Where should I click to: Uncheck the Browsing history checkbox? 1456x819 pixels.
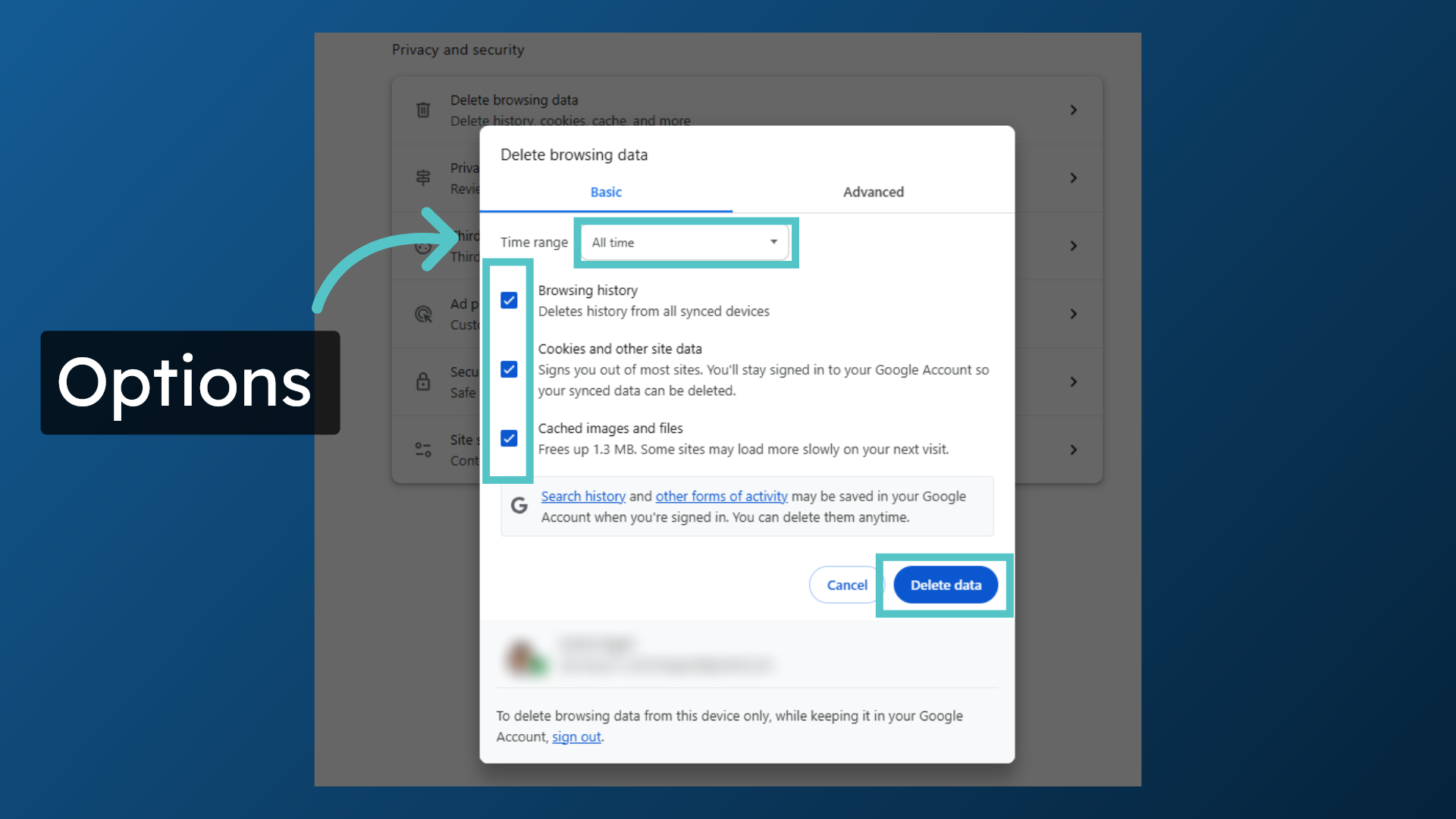click(509, 300)
